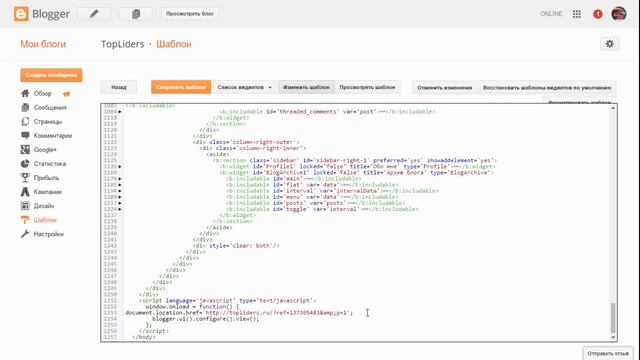The image size is (640, 360).
Task: Click the section class='sidebar' code line
Action: click(x=355, y=160)
